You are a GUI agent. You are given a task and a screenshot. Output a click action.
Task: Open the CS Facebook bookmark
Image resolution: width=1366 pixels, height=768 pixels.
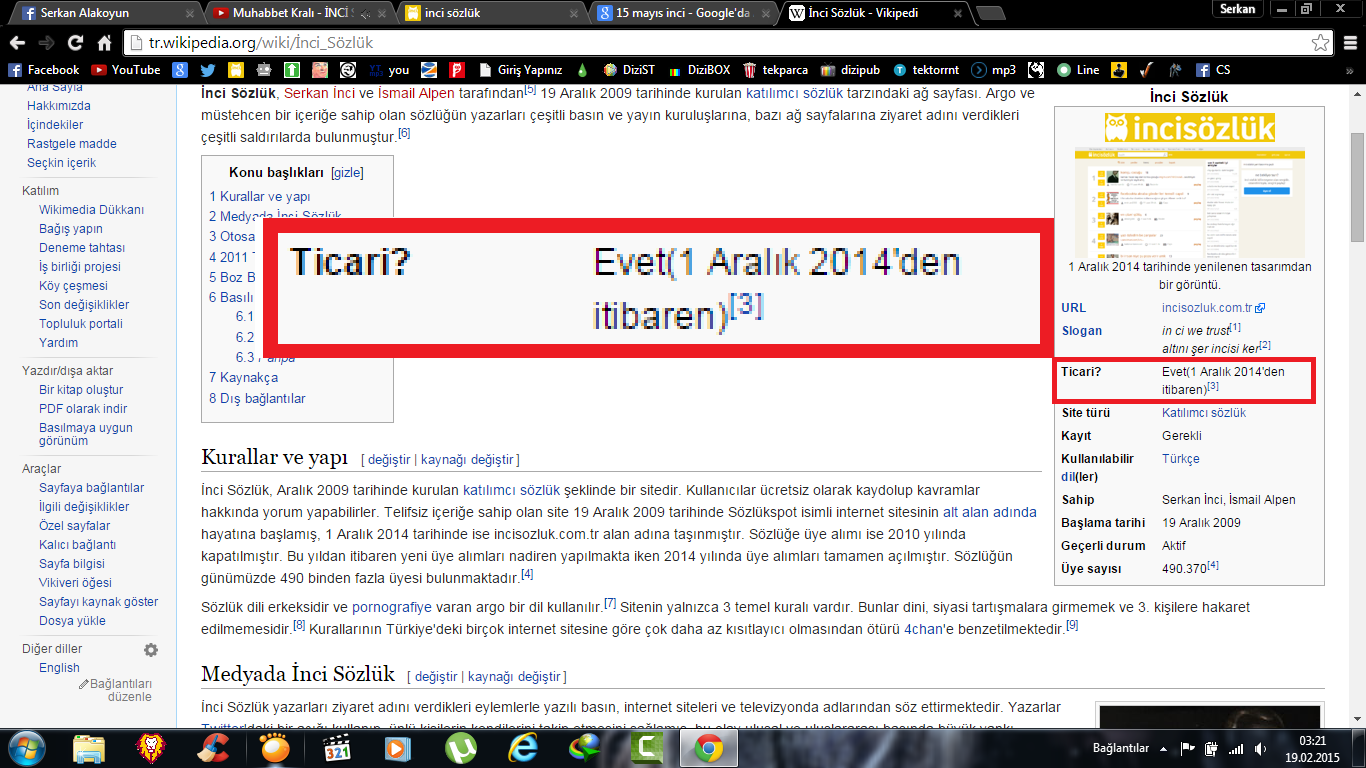coord(1213,70)
